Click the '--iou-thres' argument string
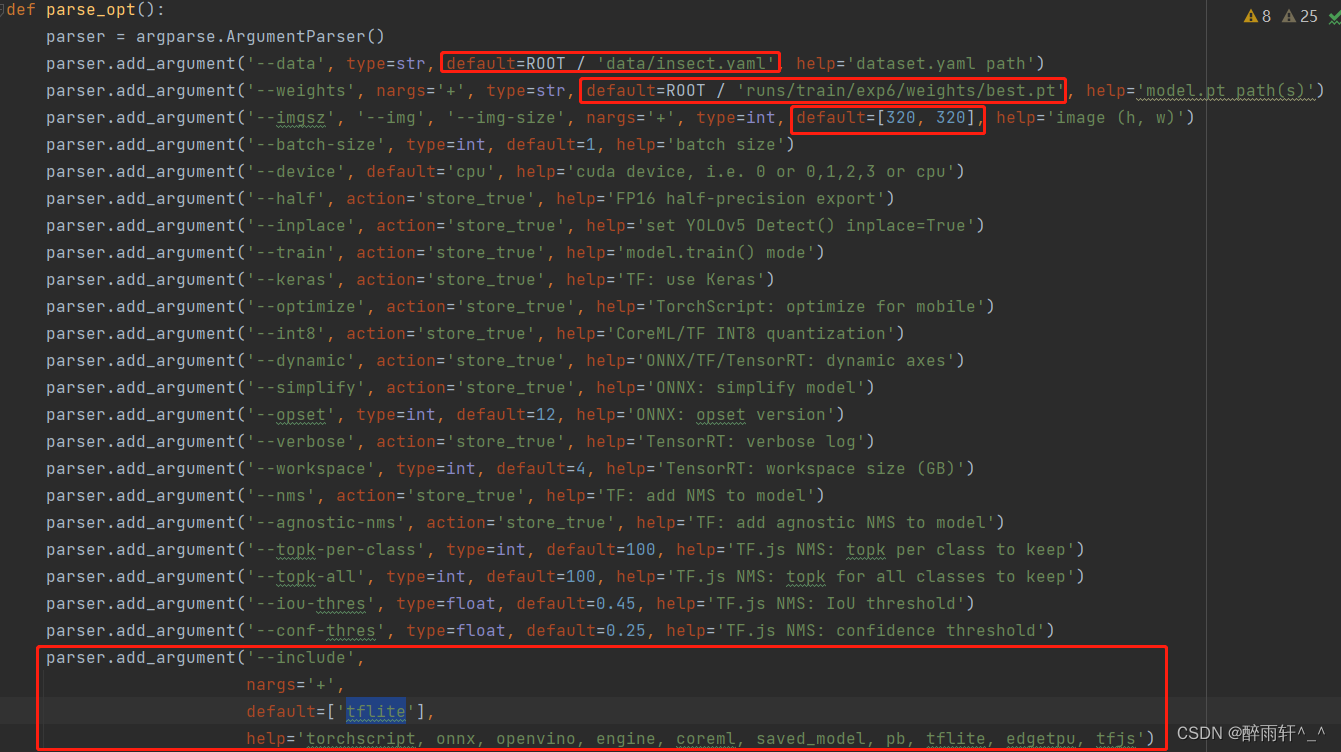 [311, 604]
